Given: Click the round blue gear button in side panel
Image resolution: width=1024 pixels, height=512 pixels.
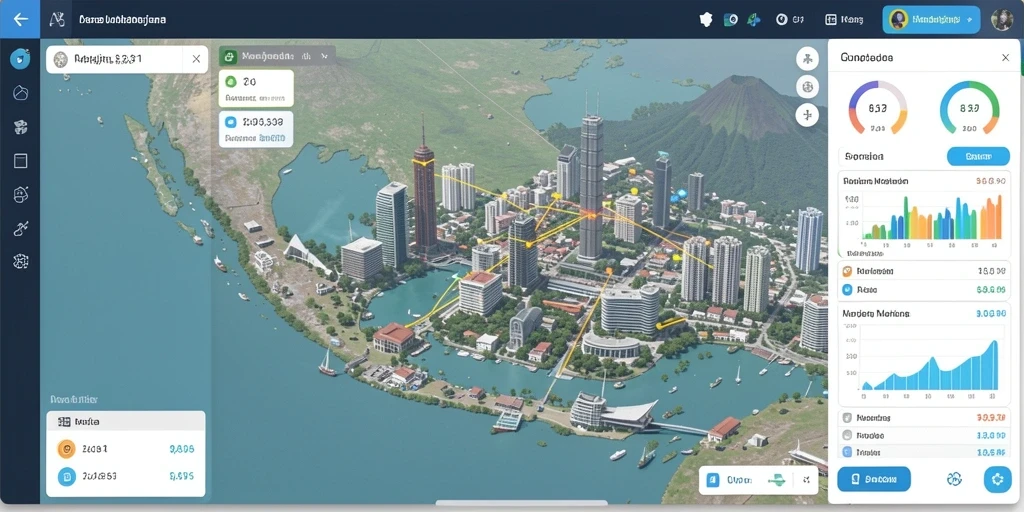Looking at the screenshot, I should click(997, 479).
